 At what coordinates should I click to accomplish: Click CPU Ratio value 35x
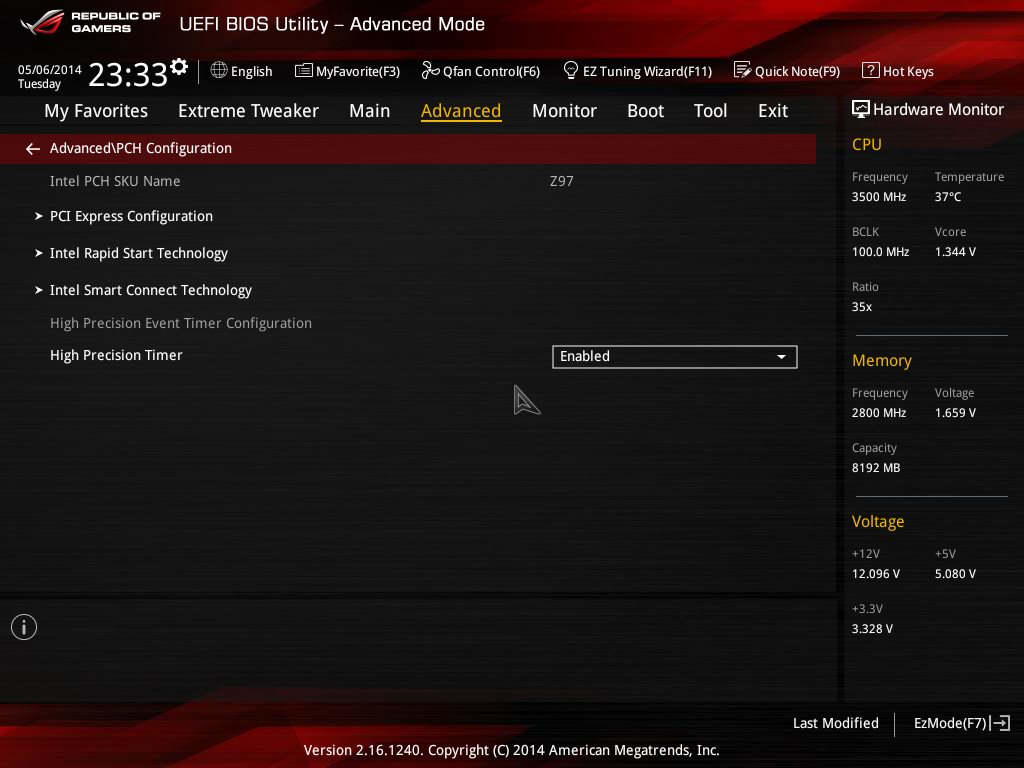pos(862,306)
